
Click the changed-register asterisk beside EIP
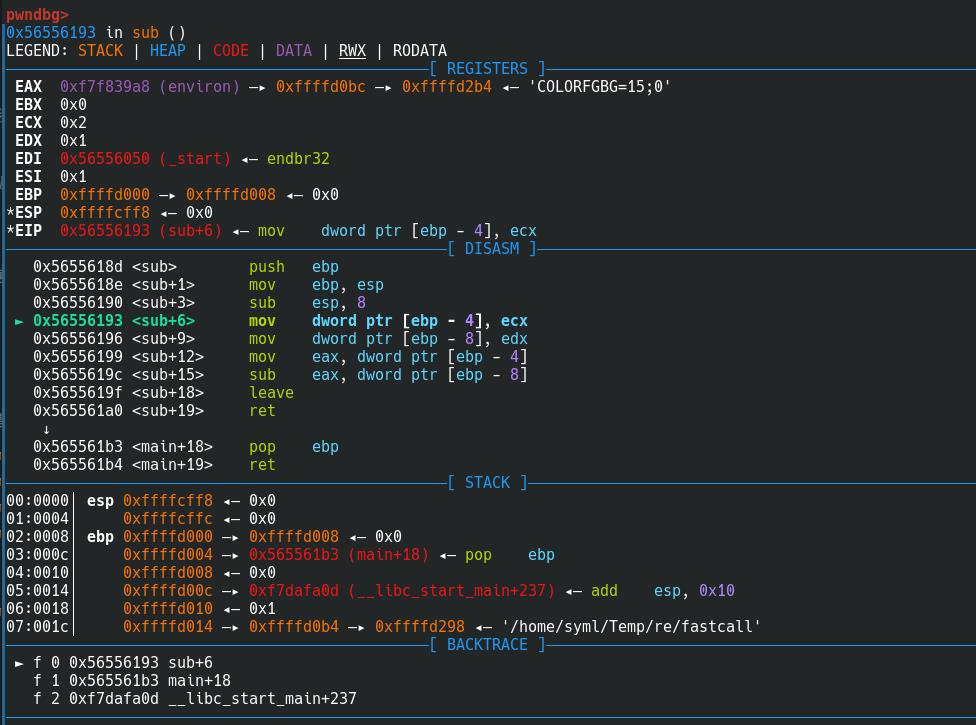10,231
